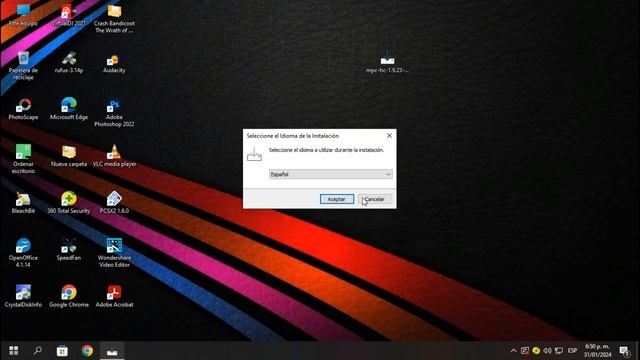This screenshot has width=640, height=360.
Task: Expand hidden system tray icons chevron
Action: click(x=513, y=351)
